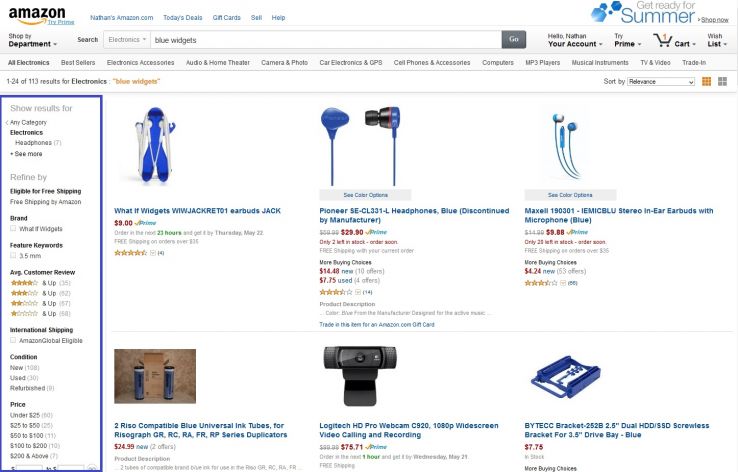Viewport: 738px width, 472px height.
Task: Click the blue widgets search field
Action: point(326,40)
